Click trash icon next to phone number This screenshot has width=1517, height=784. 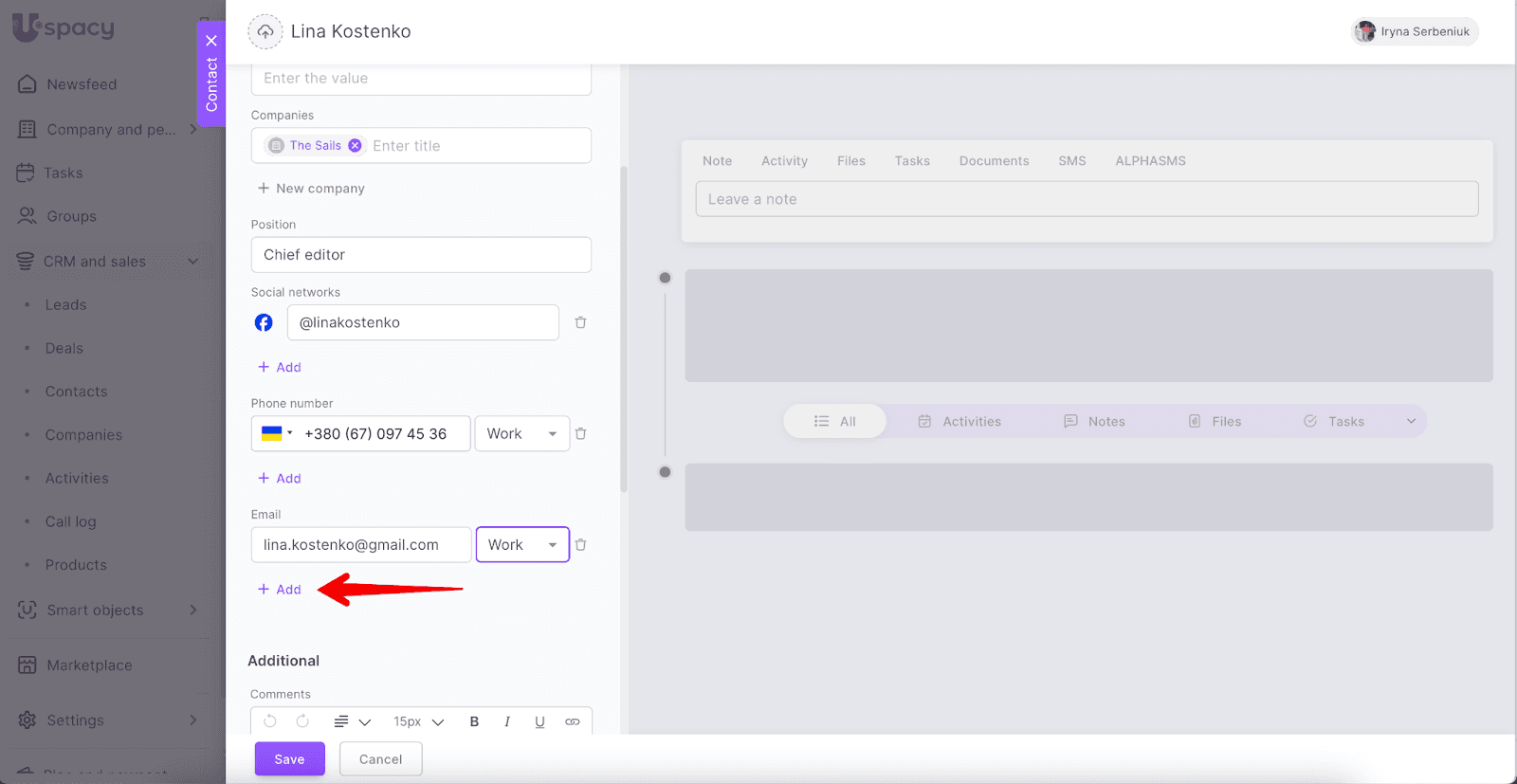[580, 434]
